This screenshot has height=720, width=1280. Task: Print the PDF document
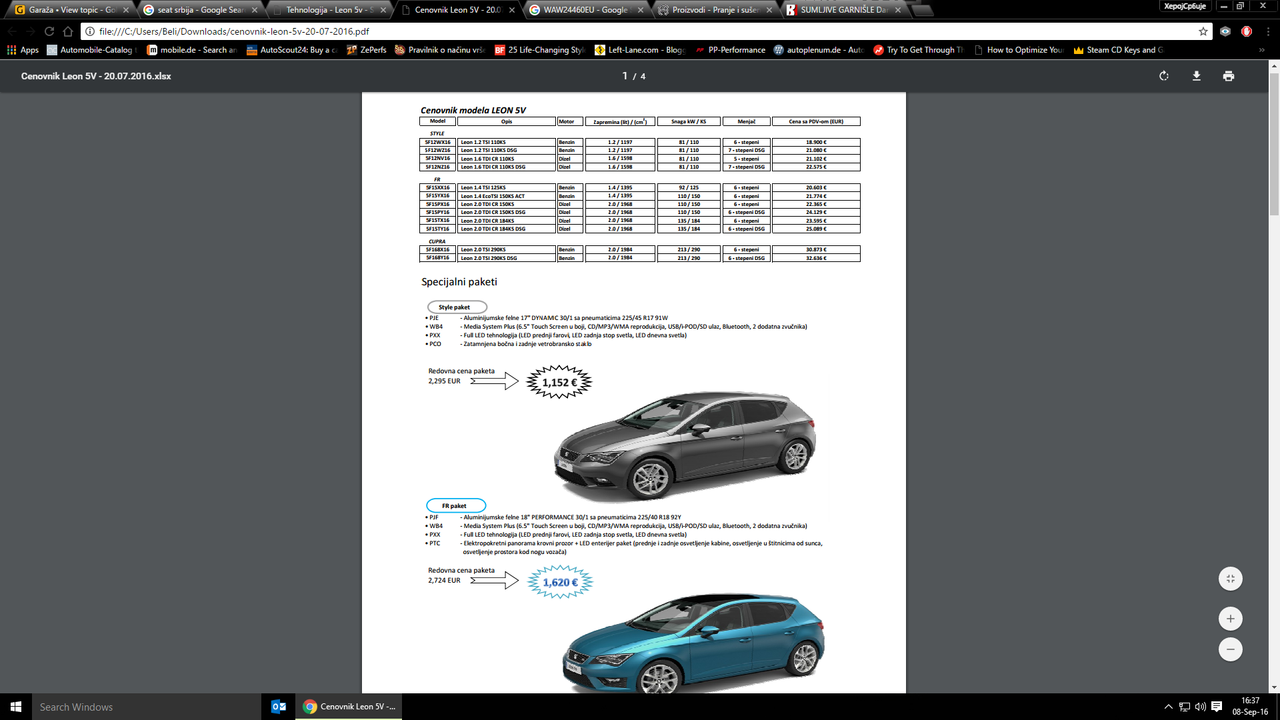(x=1228, y=76)
